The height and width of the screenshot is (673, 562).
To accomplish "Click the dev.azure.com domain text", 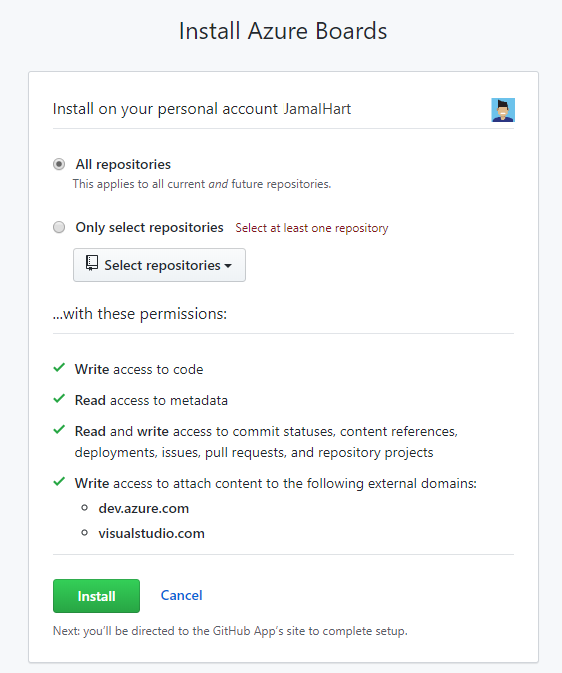I will [x=144, y=508].
